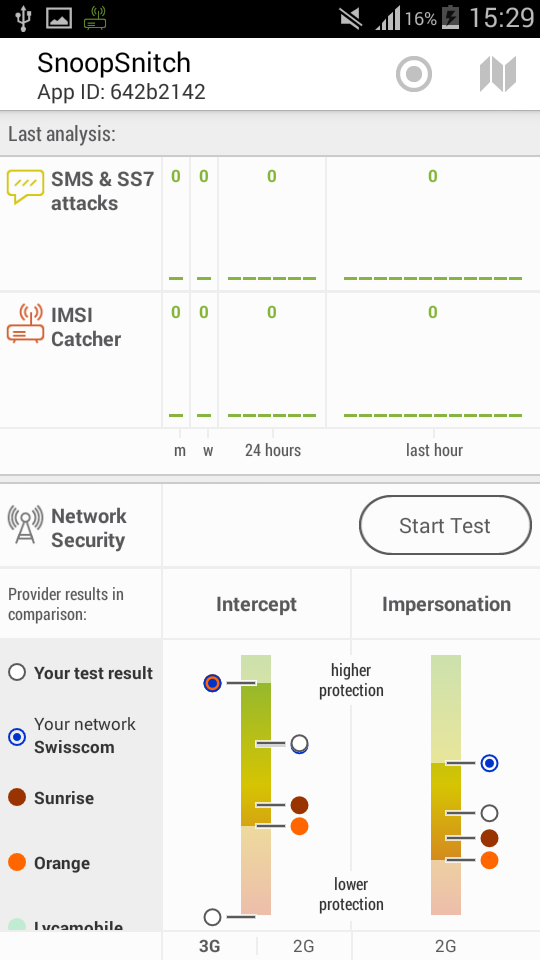This screenshot has height=960, width=540.
Task: Open the picture notification icon in status bar
Action: [x=59, y=18]
